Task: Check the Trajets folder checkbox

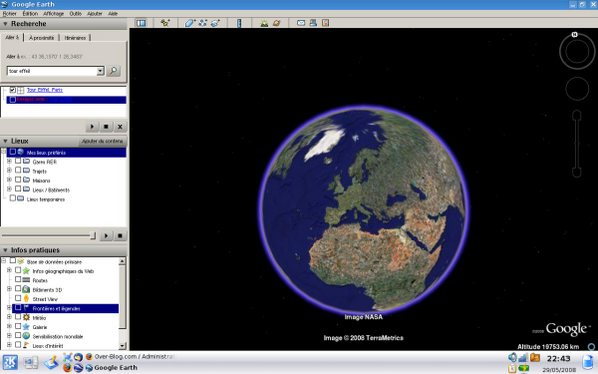Action: 18,170
